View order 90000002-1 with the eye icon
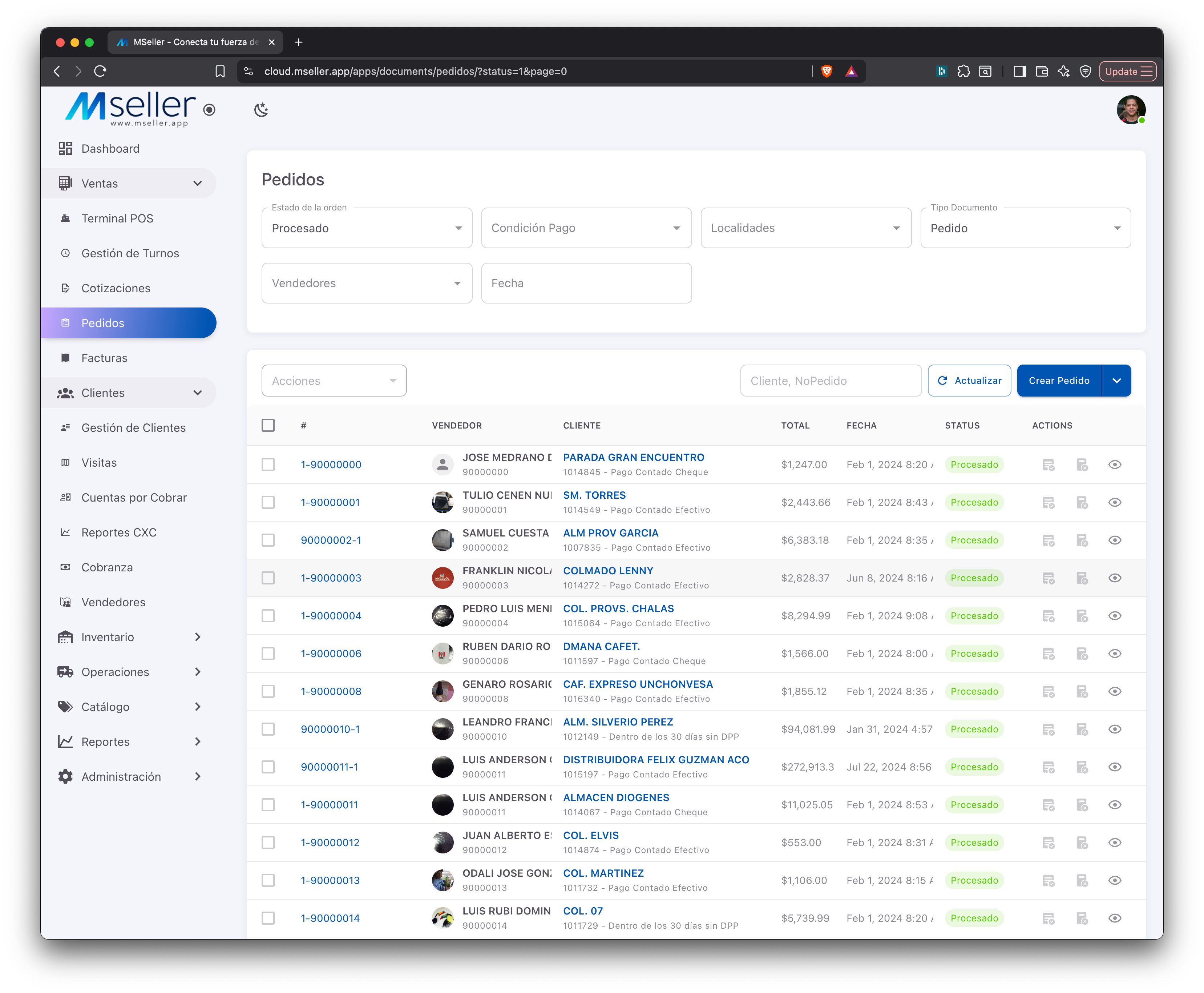Viewport: 1204px width, 993px height. click(x=1114, y=540)
